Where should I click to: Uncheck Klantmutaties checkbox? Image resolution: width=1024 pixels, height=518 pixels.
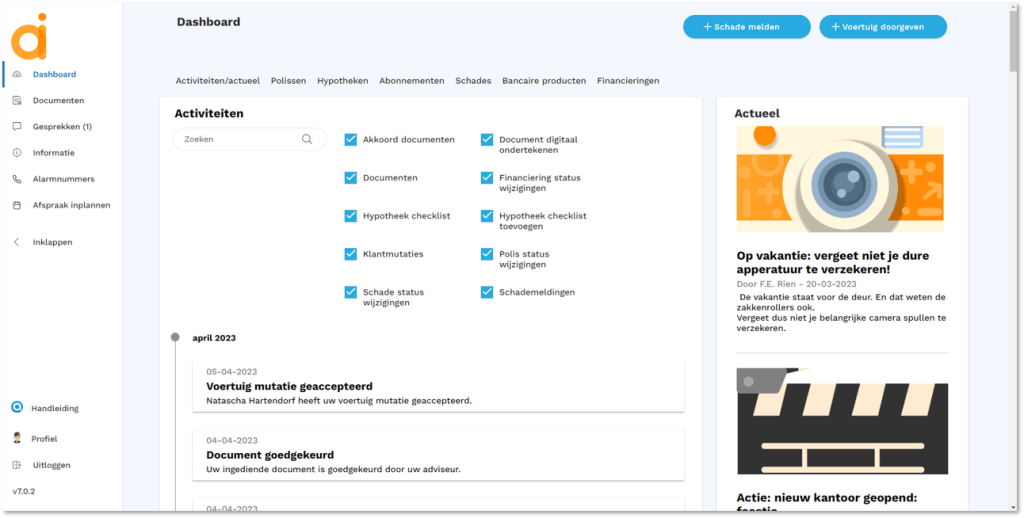[x=351, y=254]
